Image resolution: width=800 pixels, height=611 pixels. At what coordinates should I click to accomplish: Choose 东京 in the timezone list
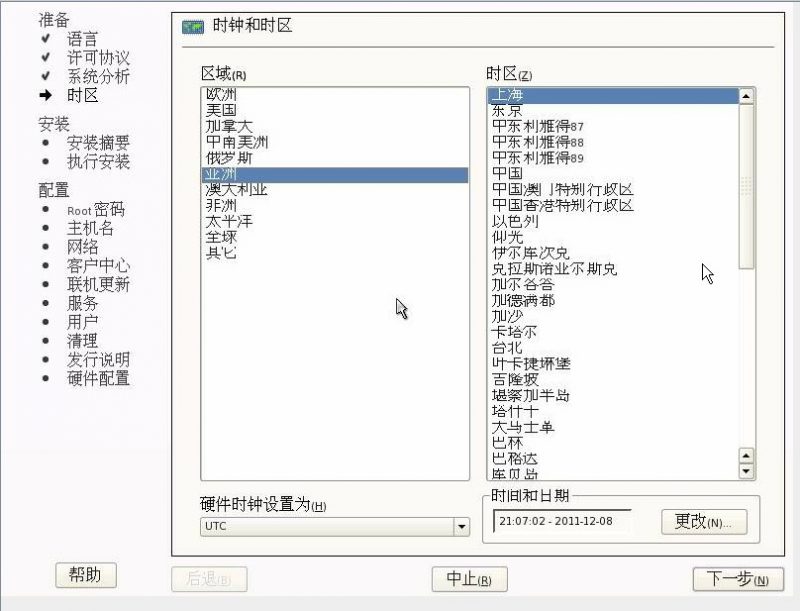point(508,111)
